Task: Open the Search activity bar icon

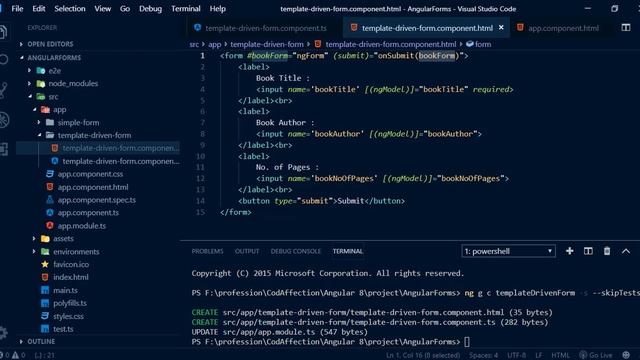Action: (3, 60)
